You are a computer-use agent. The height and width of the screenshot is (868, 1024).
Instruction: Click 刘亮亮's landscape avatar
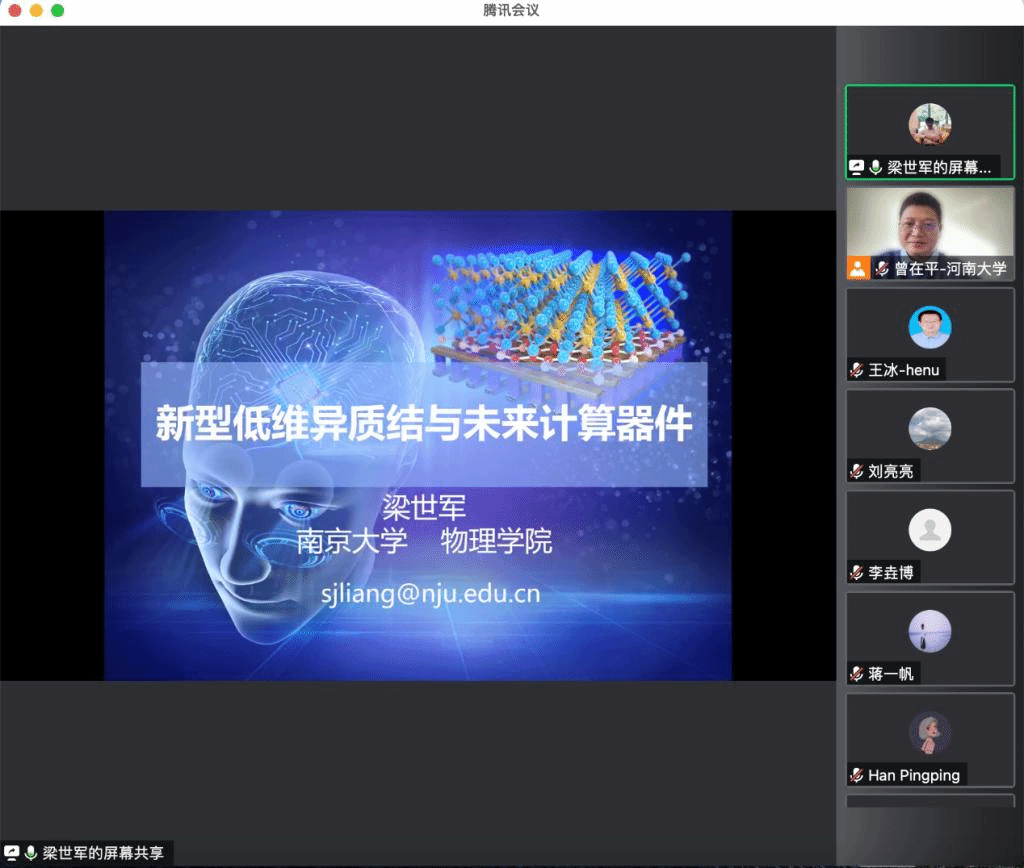[x=929, y=428]
